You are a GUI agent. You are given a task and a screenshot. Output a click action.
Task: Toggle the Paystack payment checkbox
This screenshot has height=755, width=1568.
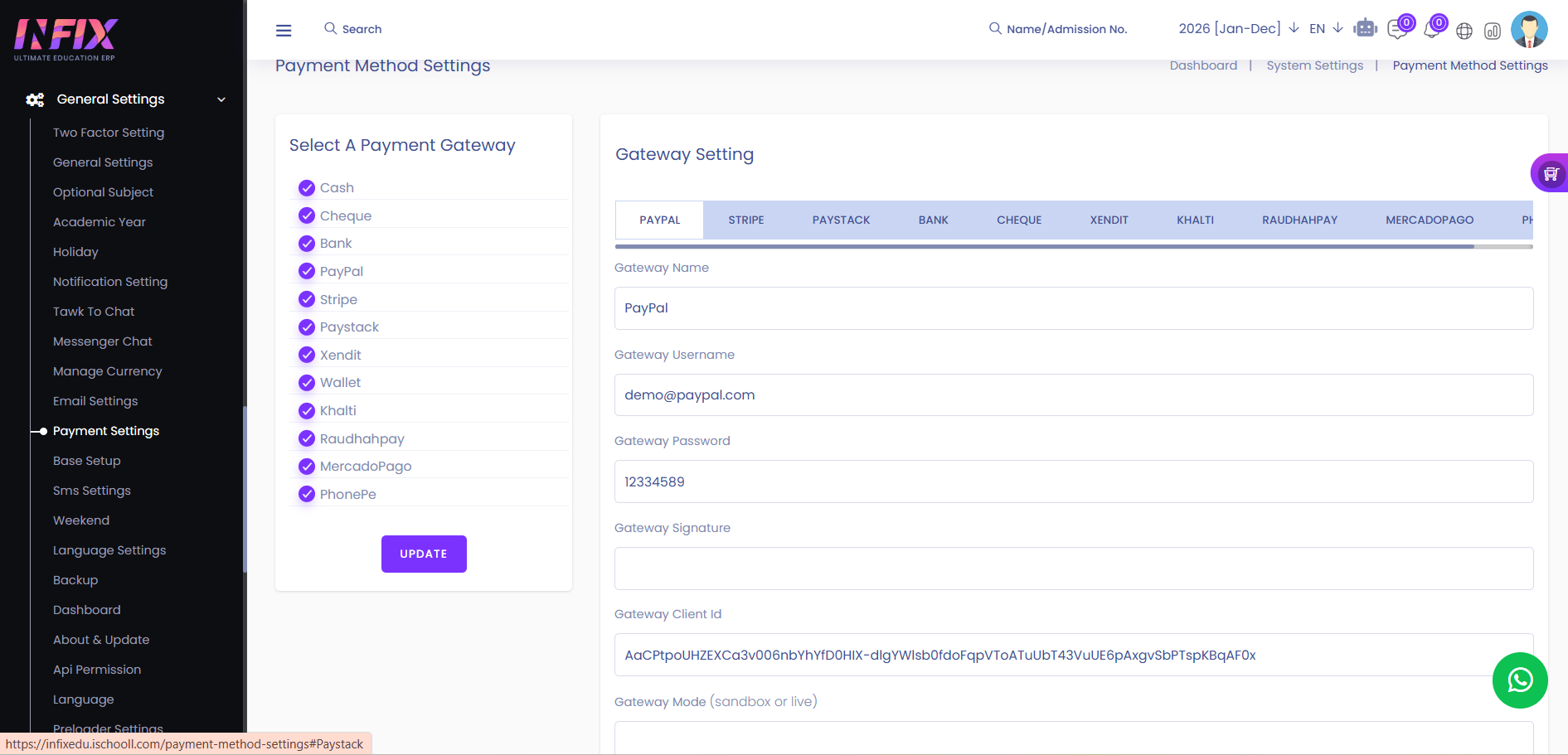point(307,327)
